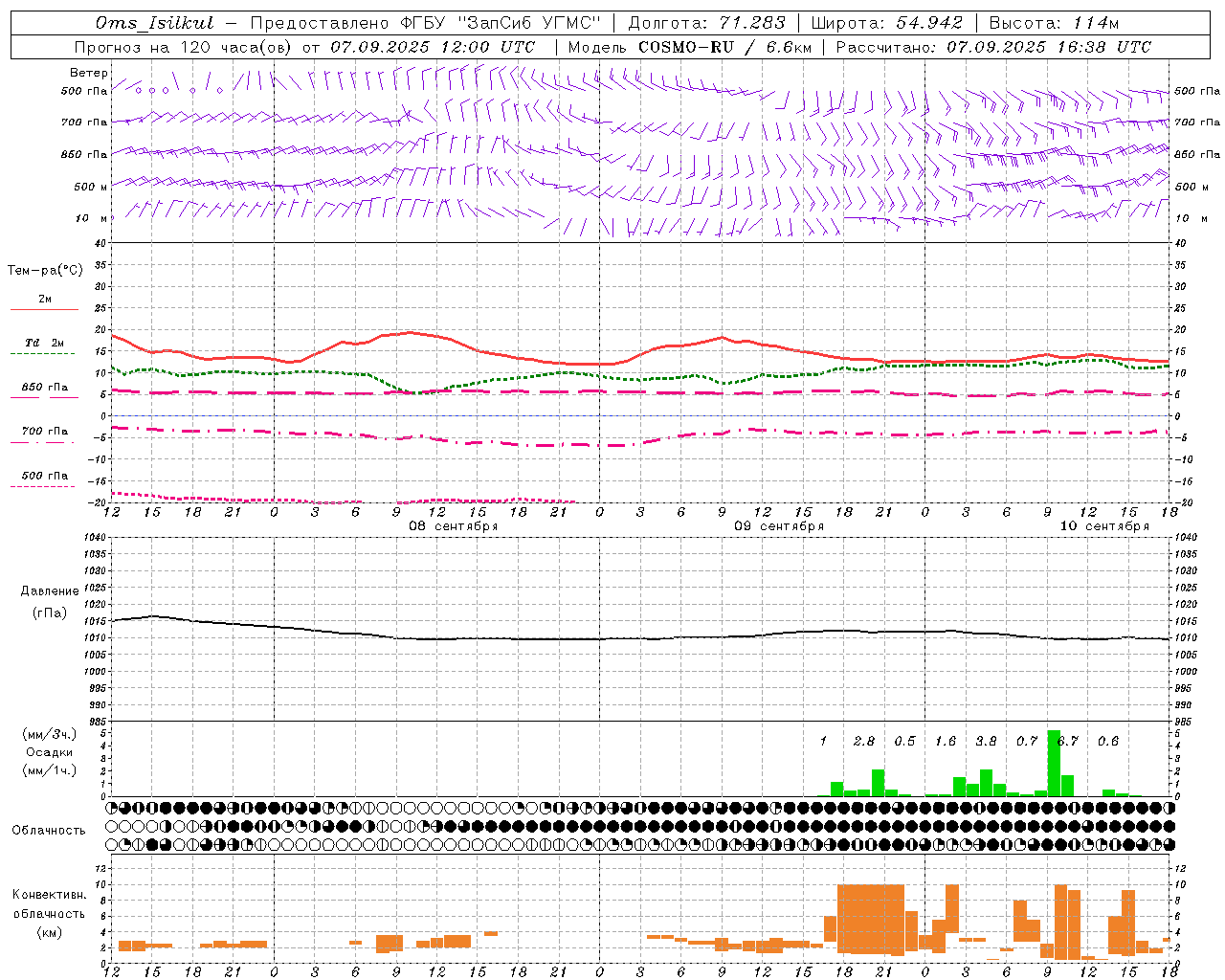The height and width of the screenshot is (980, 1225).
Task: Click the 09 сентября date label
Action: (779, 526)
